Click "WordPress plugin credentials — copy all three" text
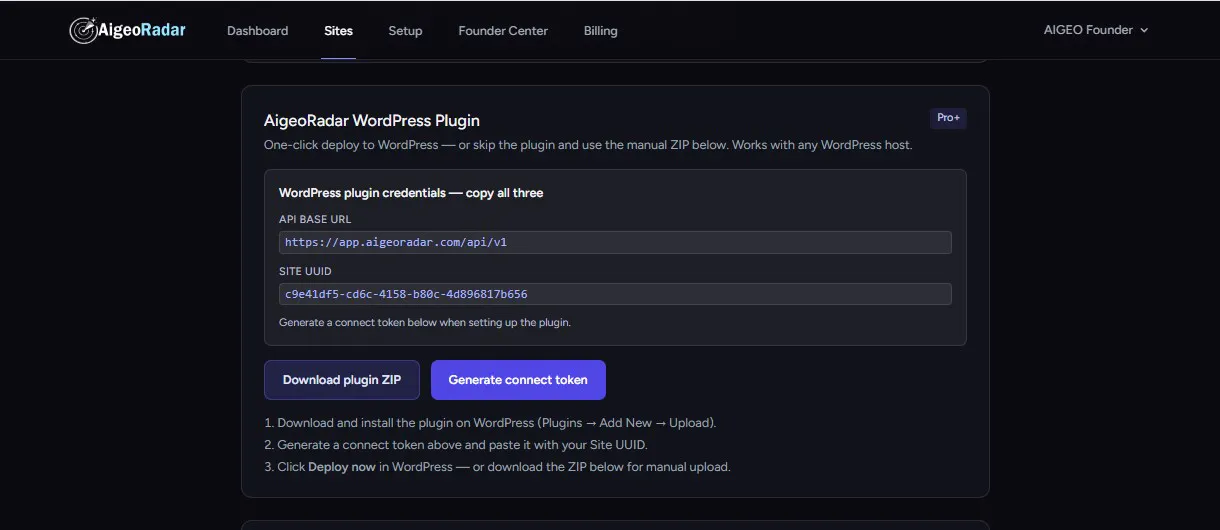Screen dimensions: 1220x530 (x=411, y=193)
